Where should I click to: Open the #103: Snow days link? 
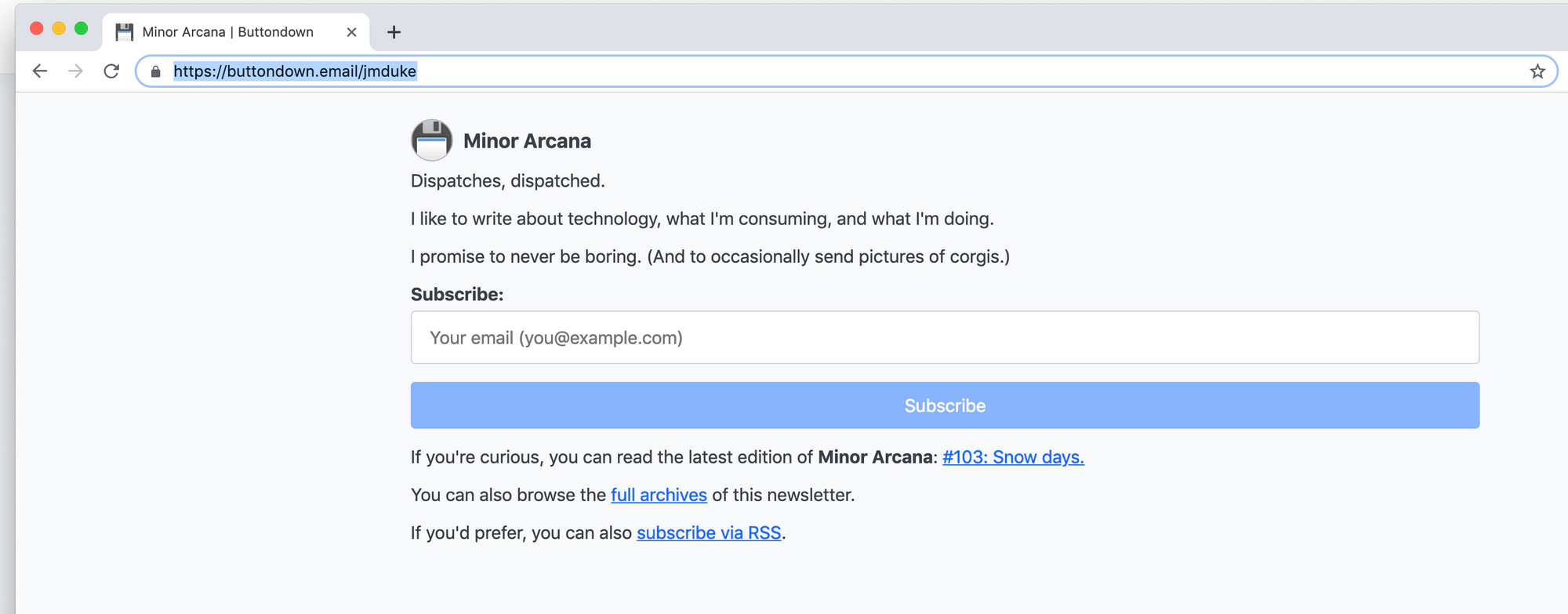(x=1013, y=457)
